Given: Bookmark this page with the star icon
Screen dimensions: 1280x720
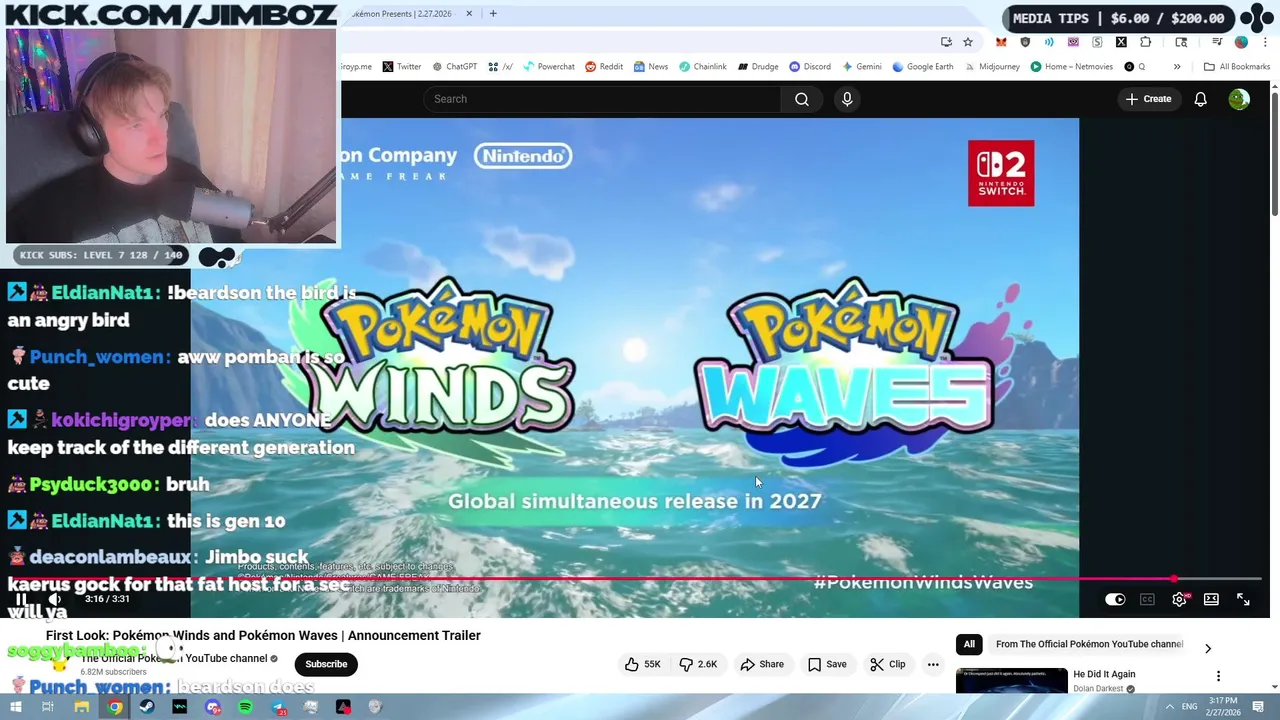Looking at the screenshot, I should (968, 42).
